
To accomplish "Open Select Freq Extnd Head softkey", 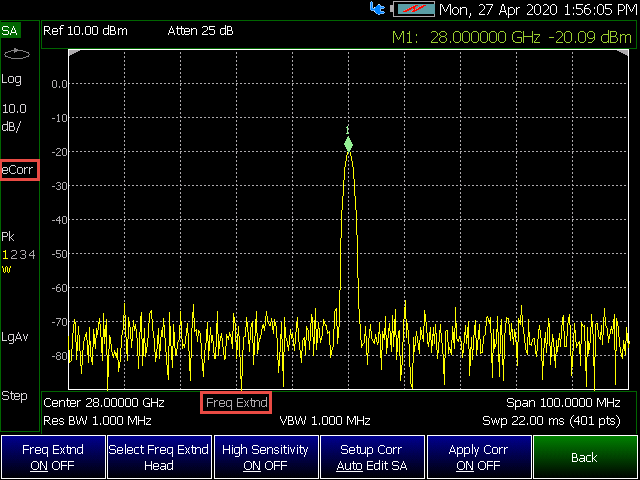I will click(x=159, y=457).
